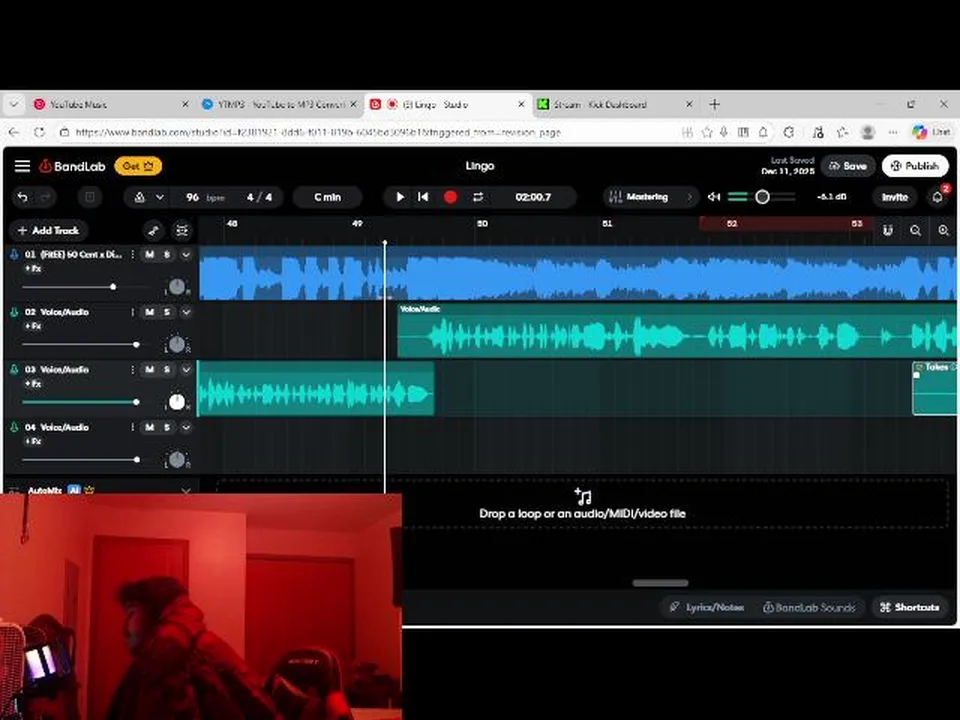960x720 pixels.
Task: Expand track 02 options chevron
Action: (186, 312)
